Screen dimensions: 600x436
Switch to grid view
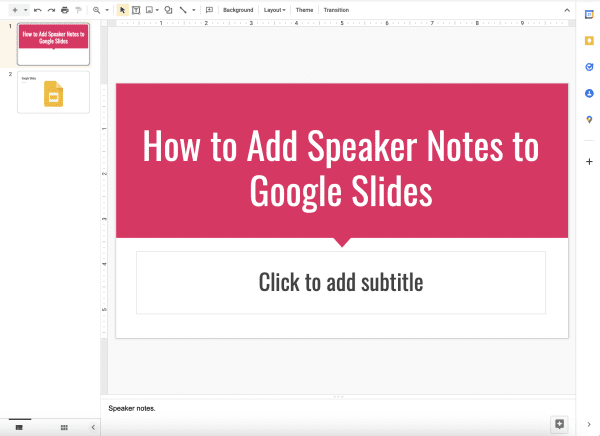click(64, 427)
